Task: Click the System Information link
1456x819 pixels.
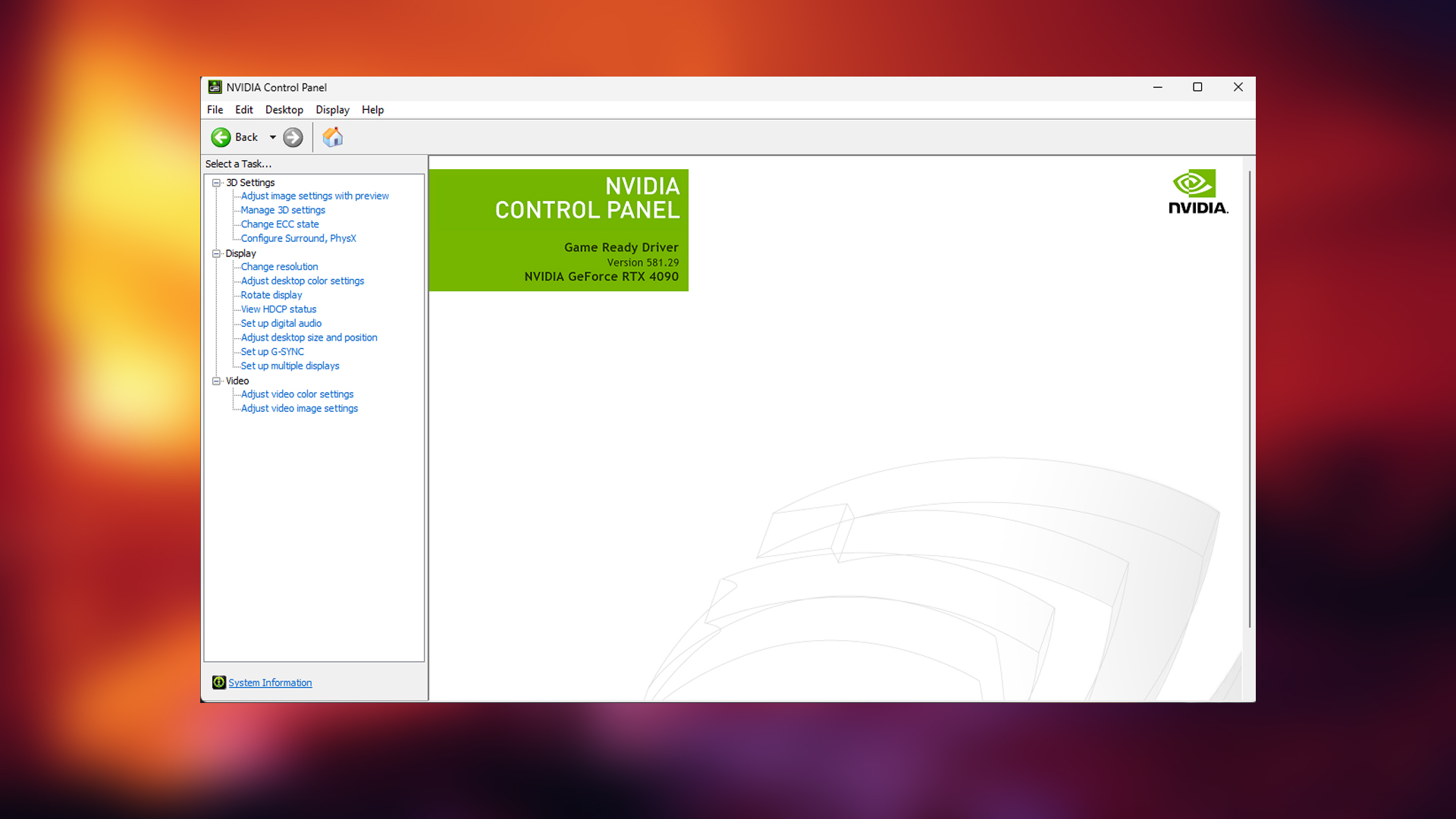Action: coord(270,682)
